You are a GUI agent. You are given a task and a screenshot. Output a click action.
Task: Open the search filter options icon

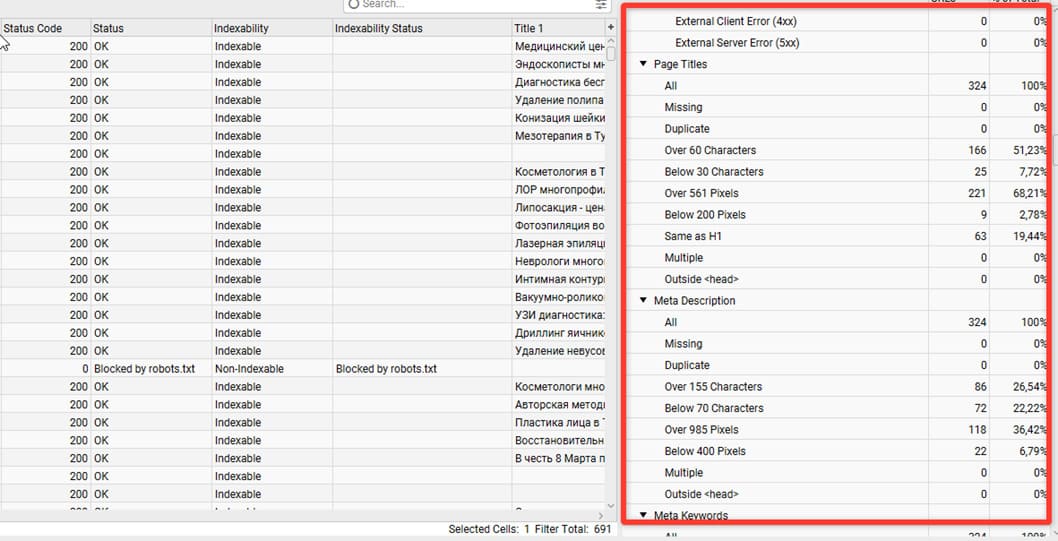click(x=601, y=4)
